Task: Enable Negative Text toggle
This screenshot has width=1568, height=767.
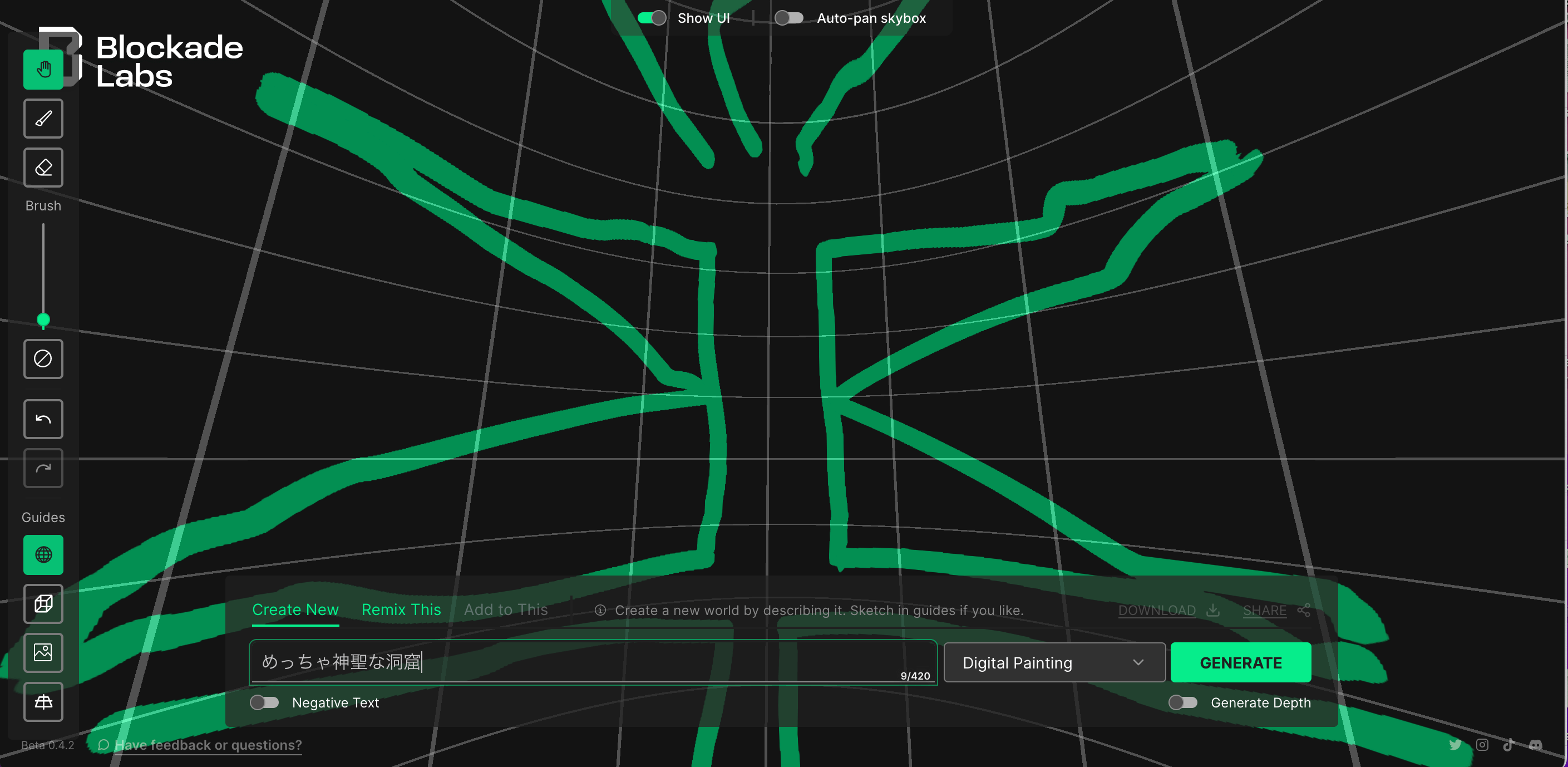Action: tap(264, 702)
